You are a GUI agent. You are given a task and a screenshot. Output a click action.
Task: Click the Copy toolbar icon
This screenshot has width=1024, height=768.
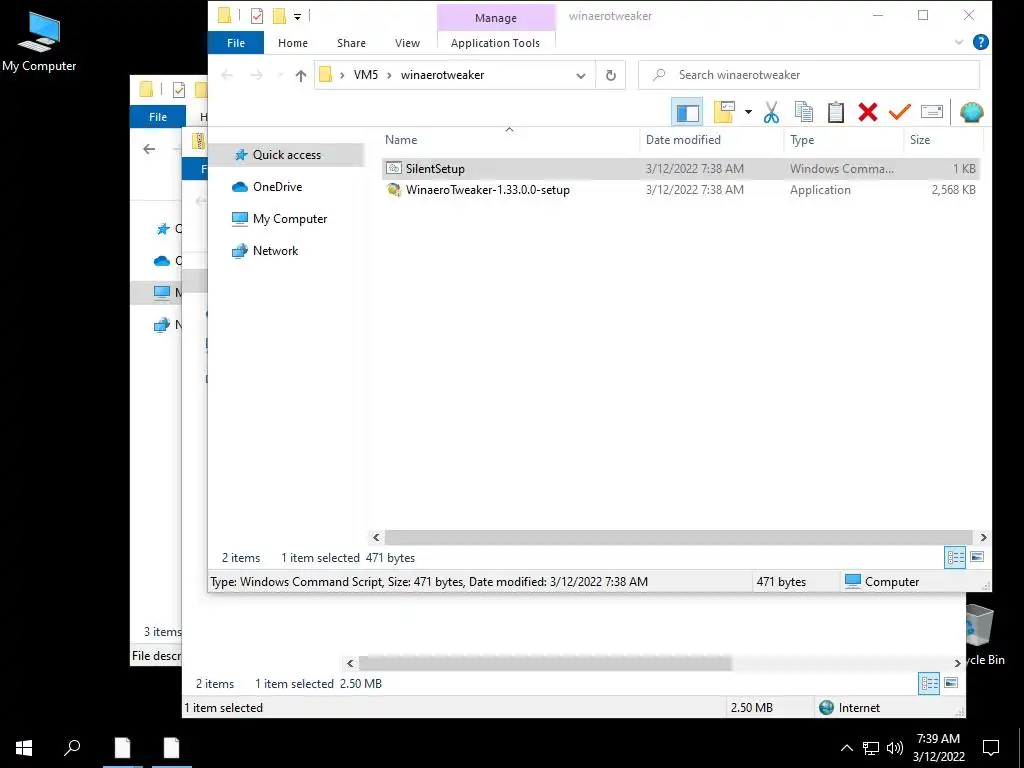pyautogui.click(x=804, y=112)
